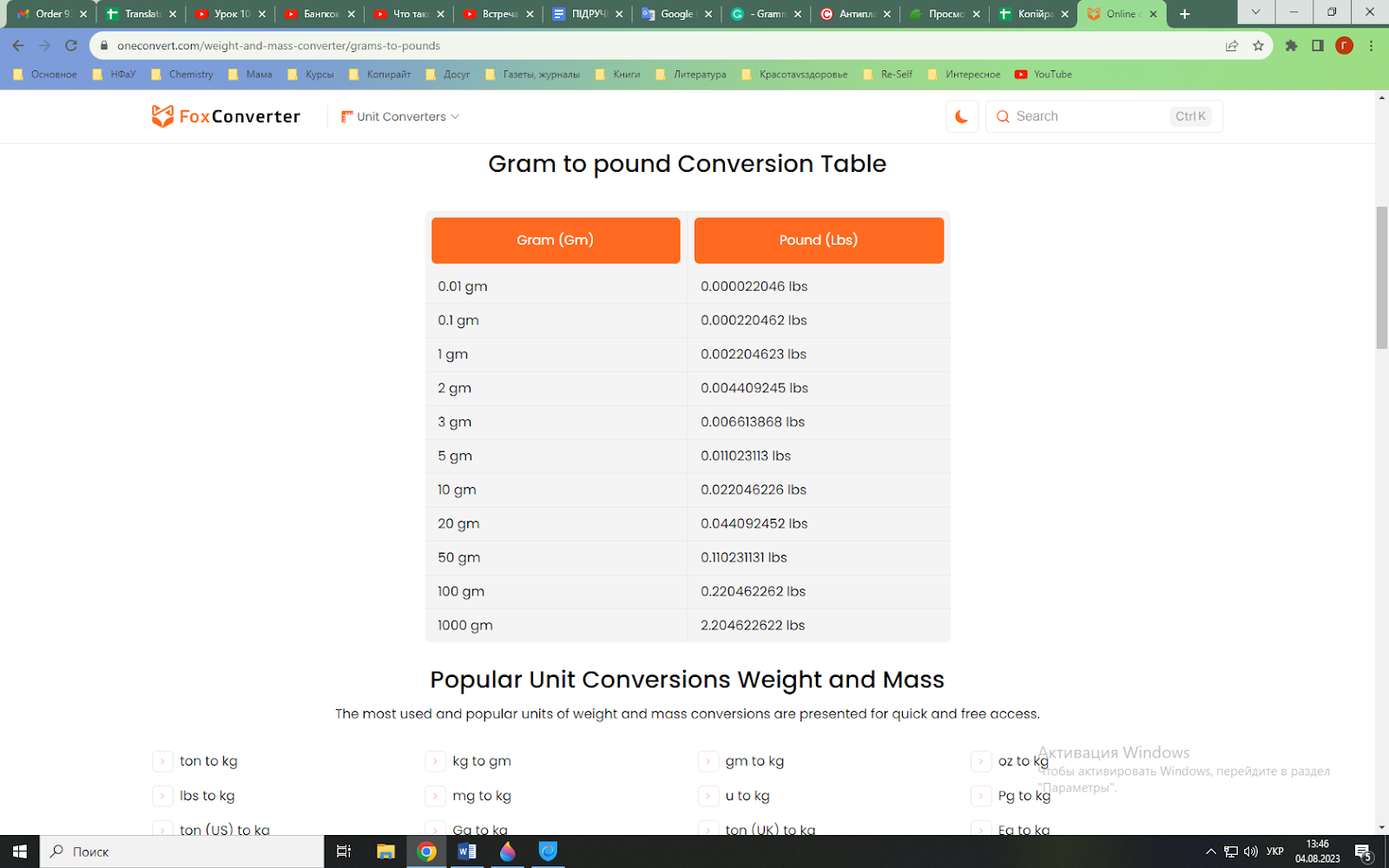Go back with the browser back arrow

[x=18, y=45]
